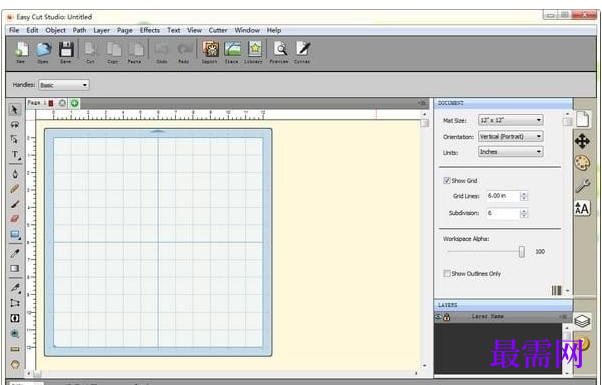This screenshot has width=602, height=385.
Task: Click the Redo toolbar icon
Action: coord(184,51)
